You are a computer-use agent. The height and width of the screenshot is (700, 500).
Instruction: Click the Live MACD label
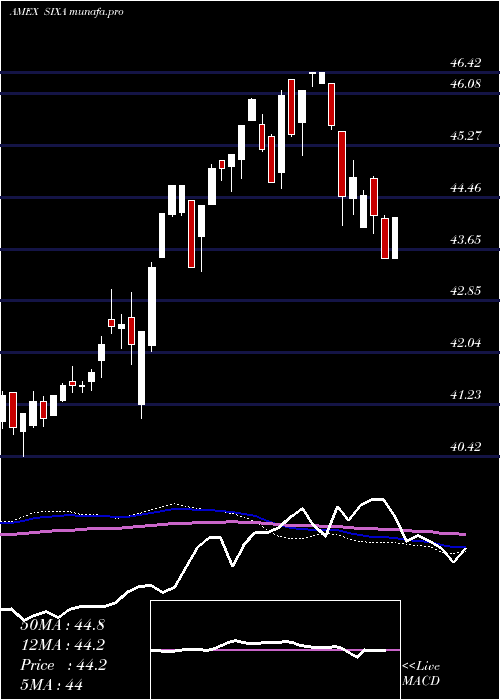[421, 673]
